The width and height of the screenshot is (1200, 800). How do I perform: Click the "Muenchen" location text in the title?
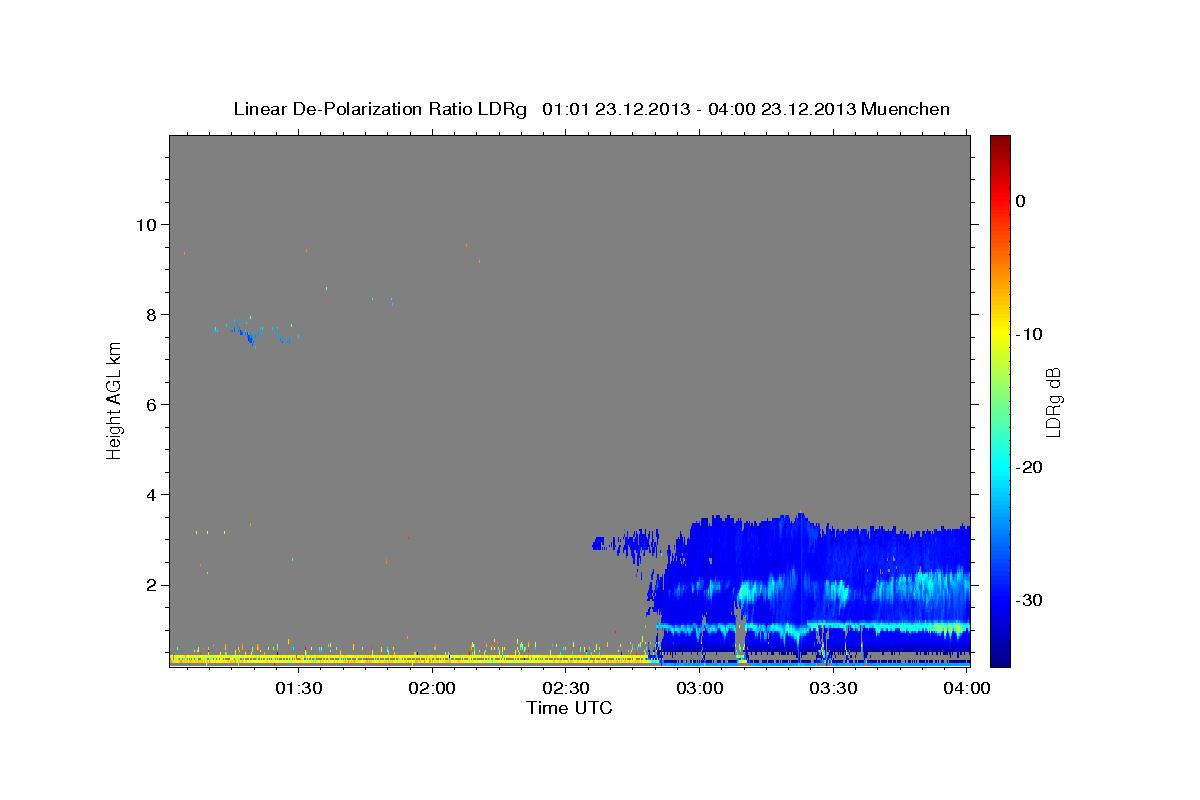(x=906, y=109)
